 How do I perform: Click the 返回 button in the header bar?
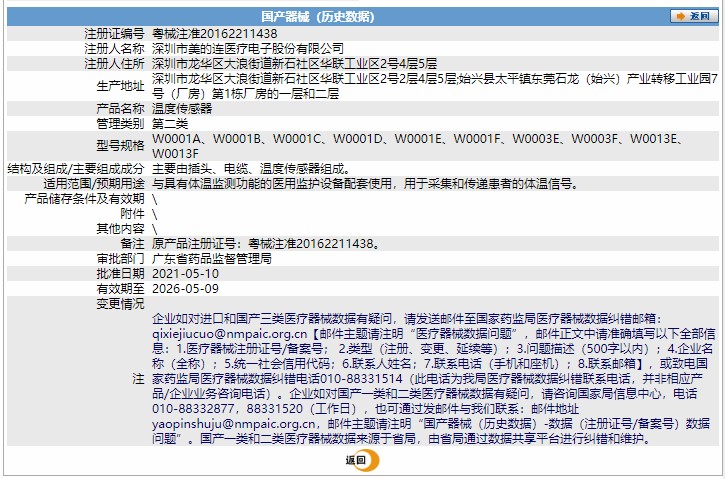pyautogui.click(x=694, y=16)
